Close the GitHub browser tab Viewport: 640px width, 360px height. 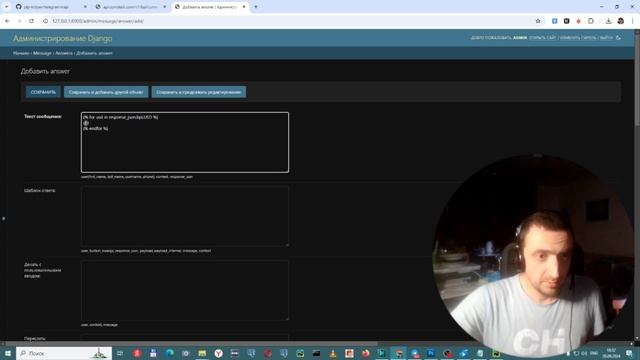tap(85, 7)
